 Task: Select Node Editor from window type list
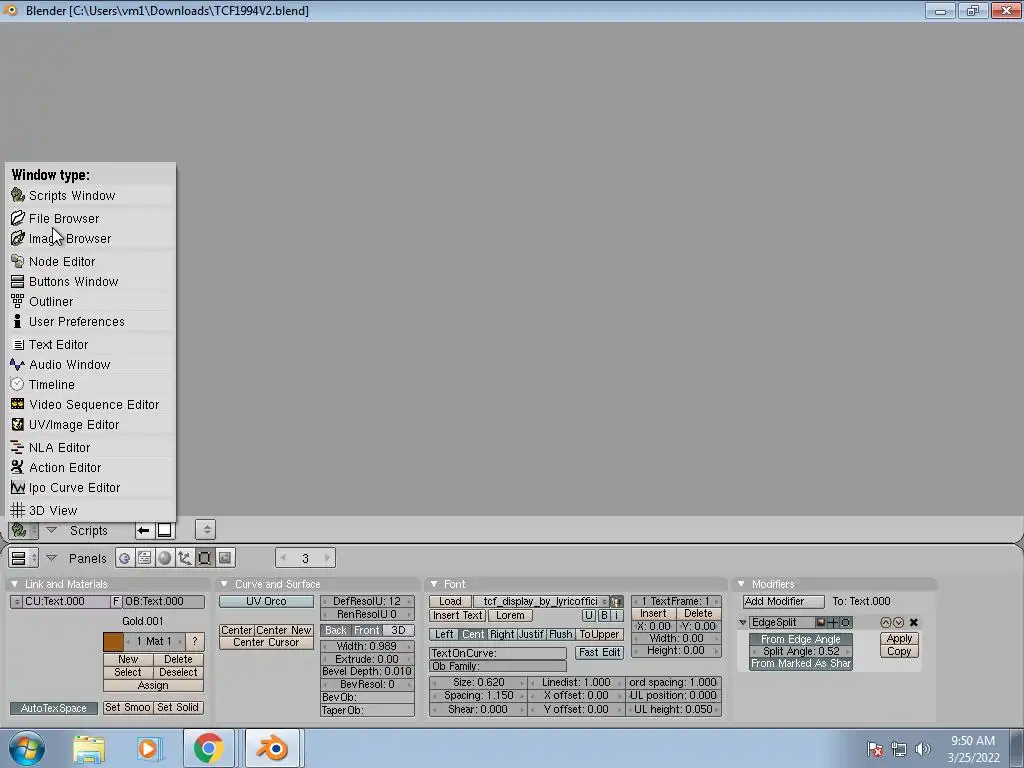click(x=91, y=261)
